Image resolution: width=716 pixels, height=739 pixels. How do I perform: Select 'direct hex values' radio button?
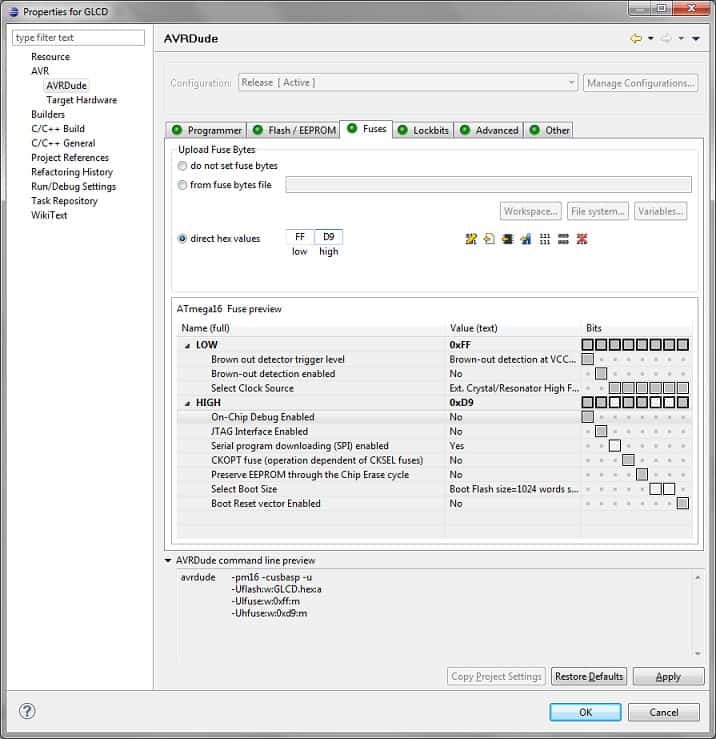[182, 238]
